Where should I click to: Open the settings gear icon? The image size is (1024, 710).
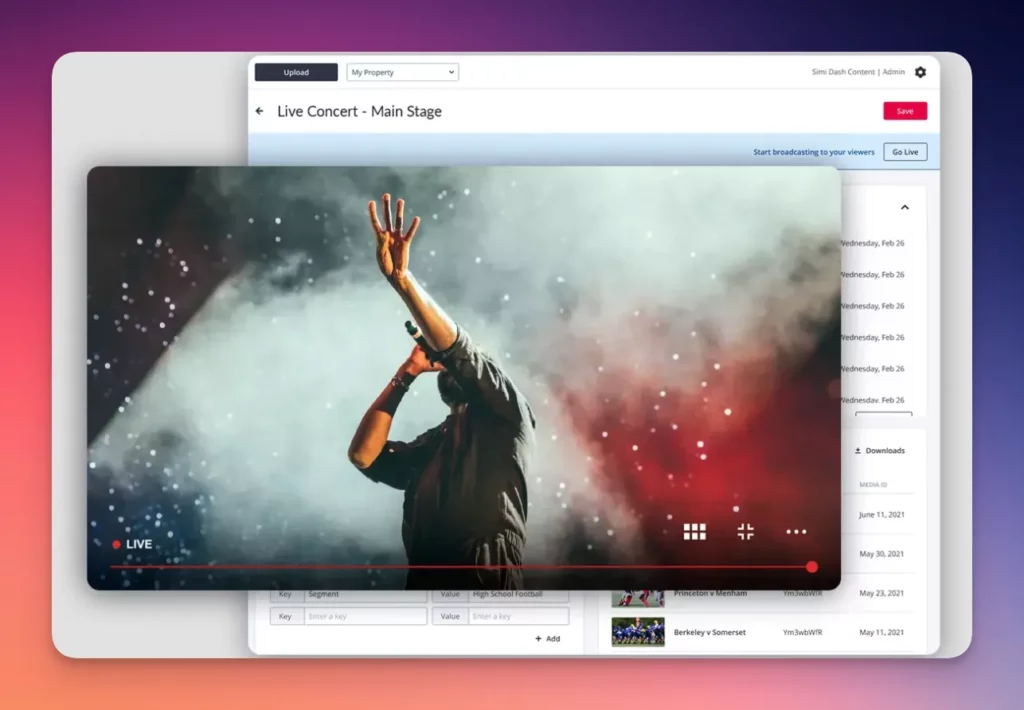[x=920, y=72]
